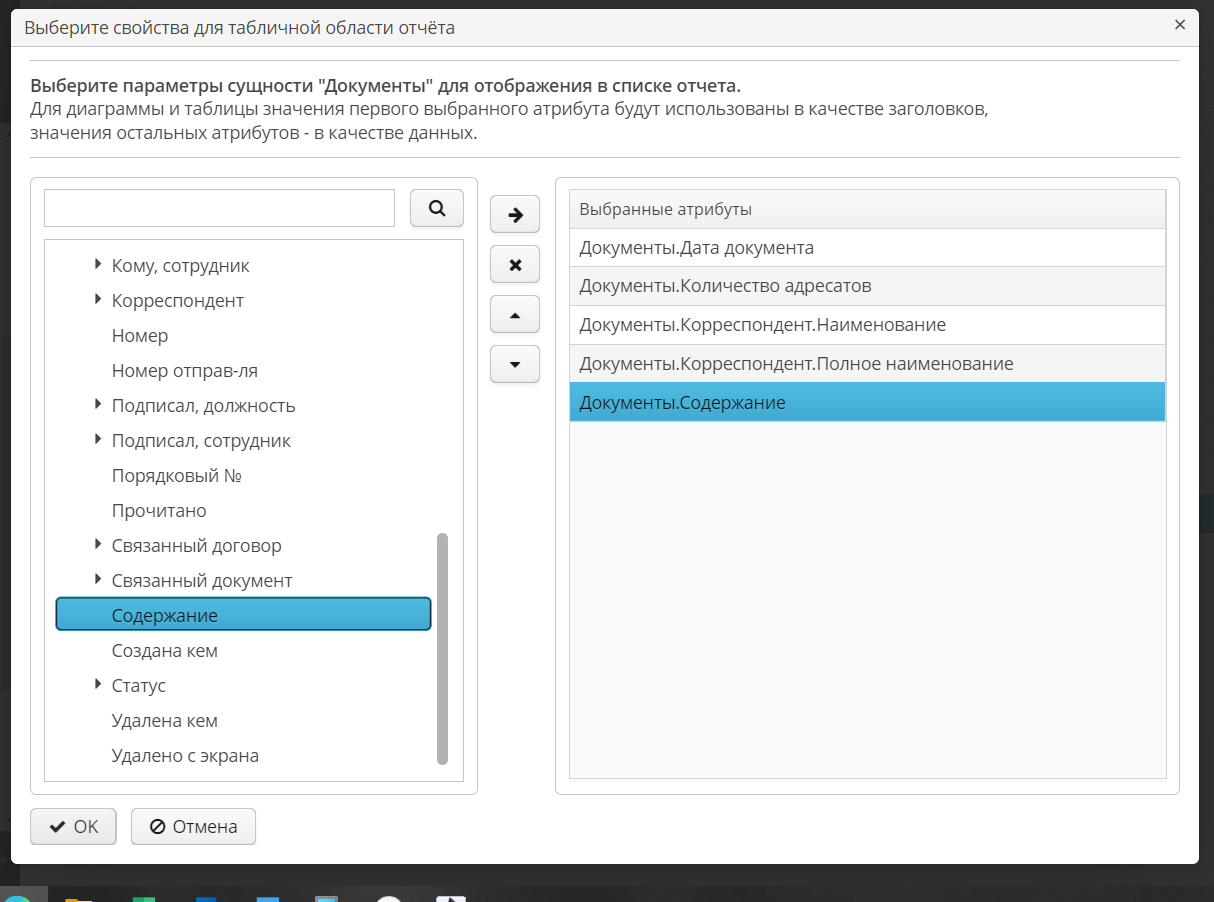Select 'Прочитано' attribute in the tree
The width and height of the screenshot is (1214, 902).
(x=159, y=511)
